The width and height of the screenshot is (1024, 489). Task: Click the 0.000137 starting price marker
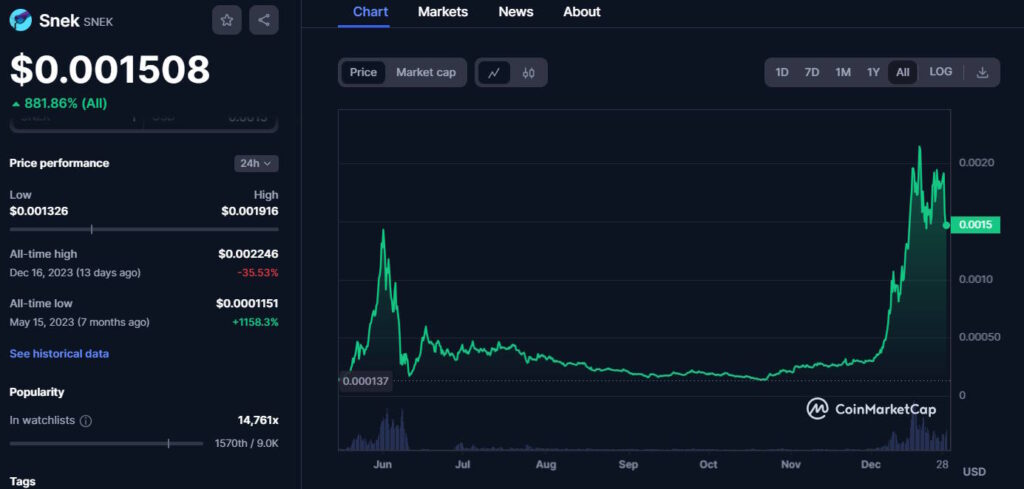click(365, 381)
